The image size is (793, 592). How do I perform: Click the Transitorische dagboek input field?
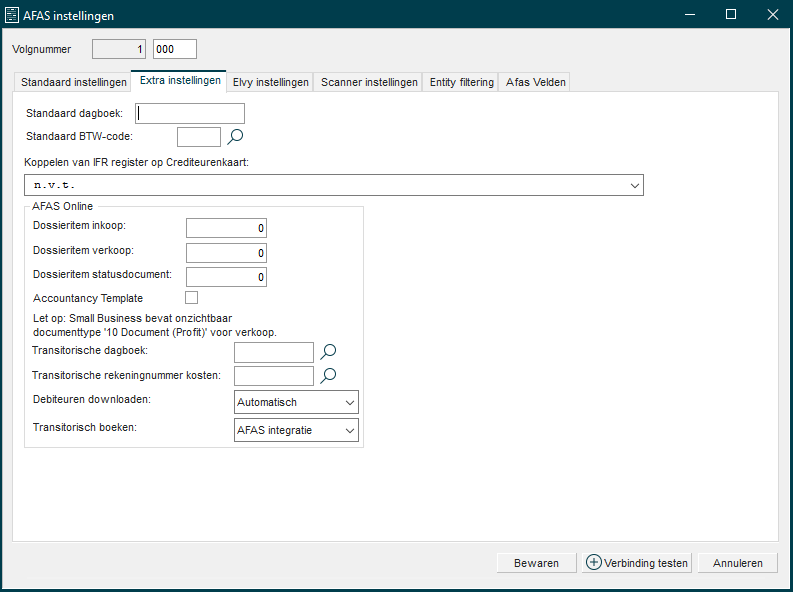tap(274, 352)
